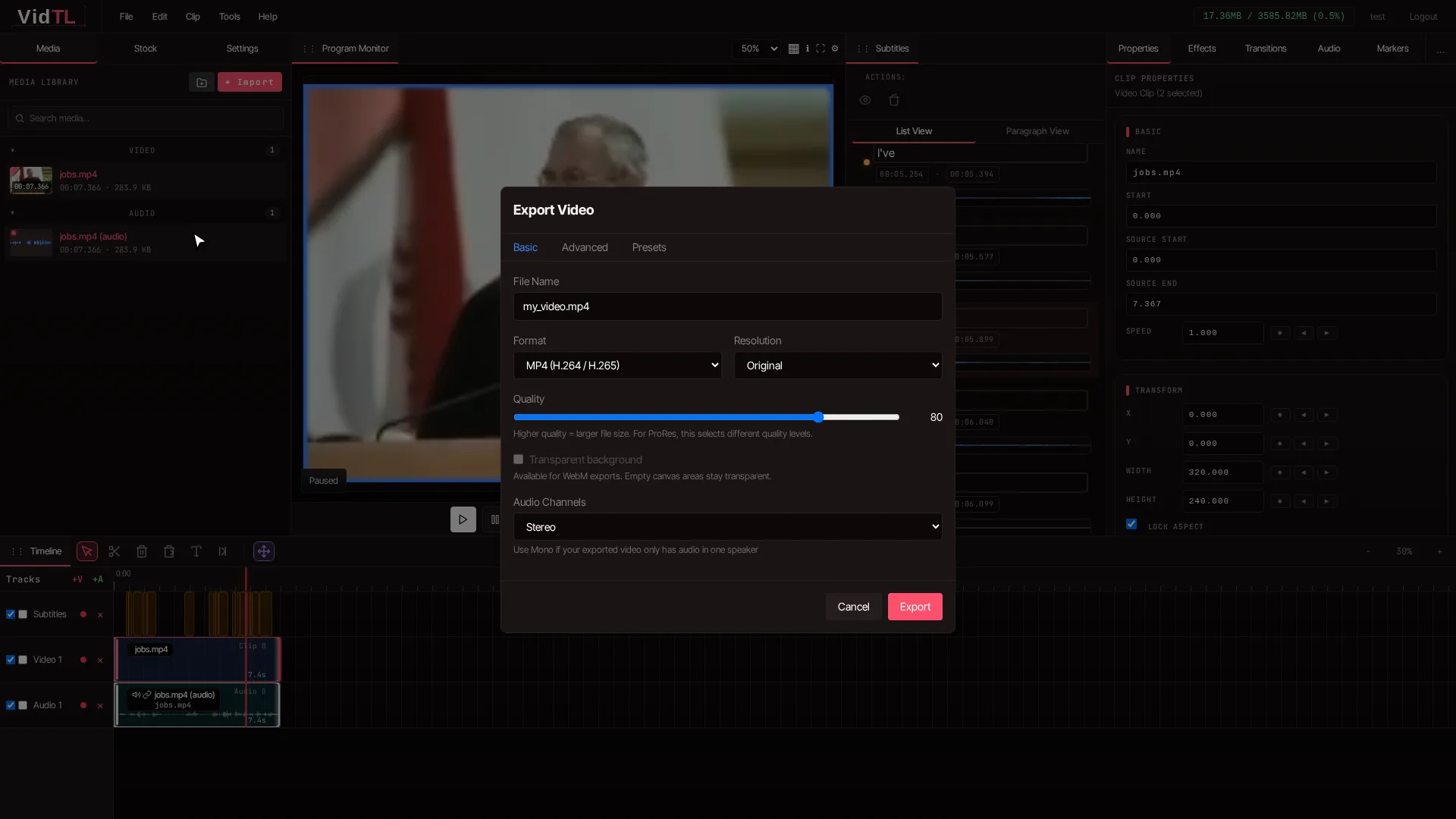Uncheck the Video 1 track enable checkbox

pos(11,660)
